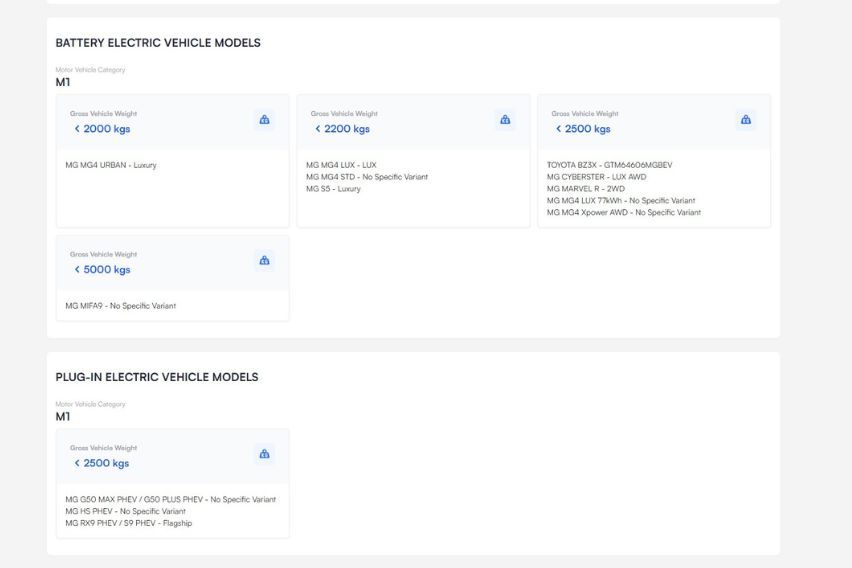Click 'MG S5 - Luxury' entry
The image size is (852, 568).
pyautogui.click(x=333, y=189)
